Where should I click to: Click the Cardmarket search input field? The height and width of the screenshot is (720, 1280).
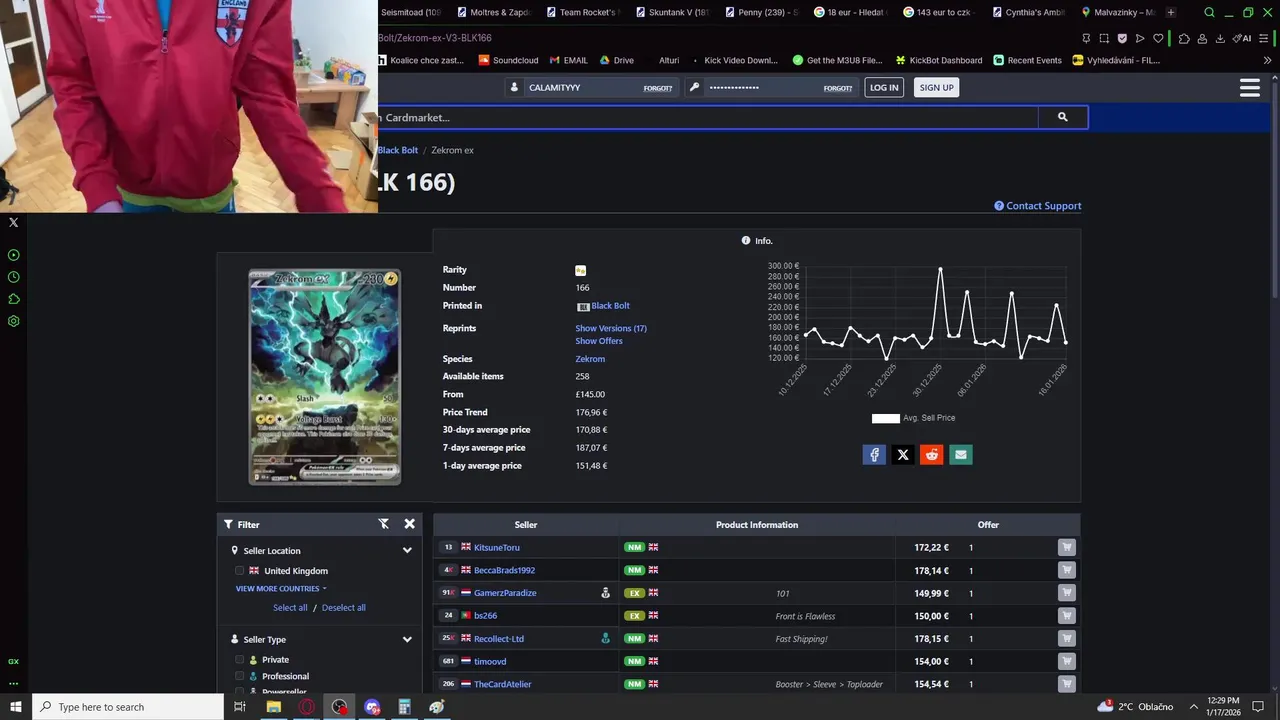[x=708, y=117]
